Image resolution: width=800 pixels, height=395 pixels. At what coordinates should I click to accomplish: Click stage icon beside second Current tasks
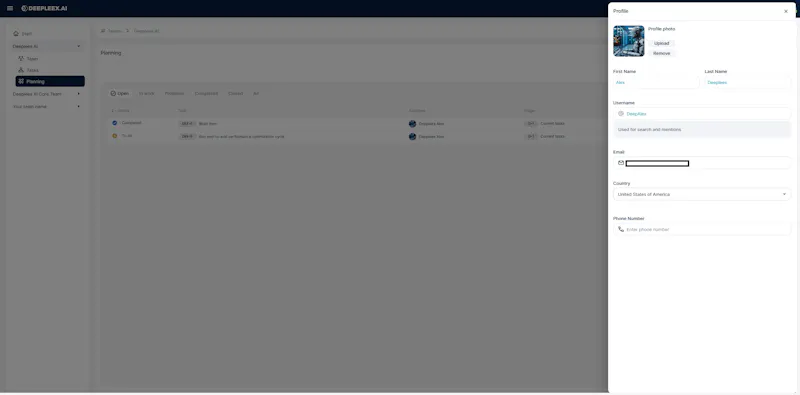tap(531, 136)
